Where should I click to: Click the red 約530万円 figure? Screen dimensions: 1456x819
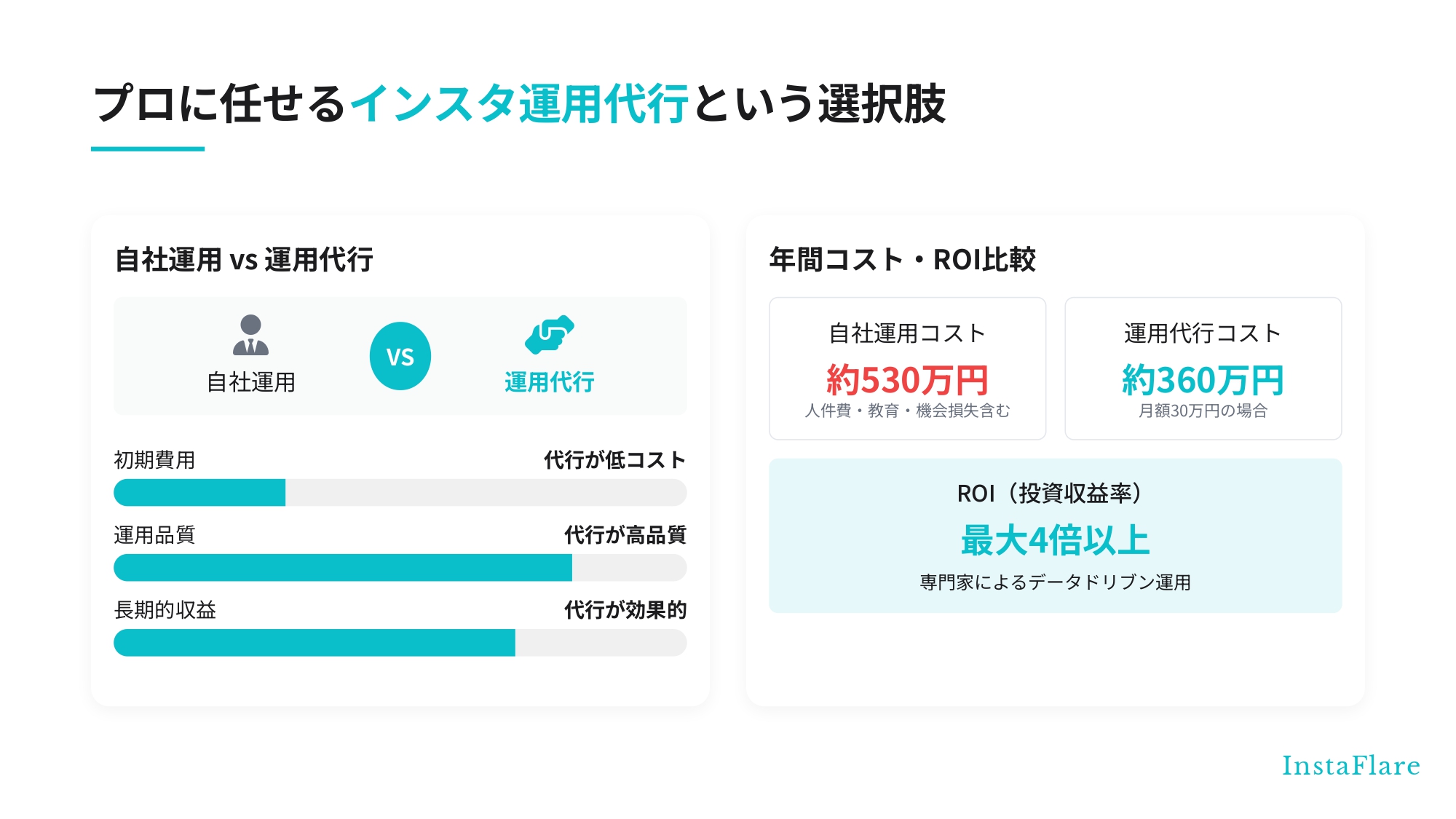pos(907,380)
